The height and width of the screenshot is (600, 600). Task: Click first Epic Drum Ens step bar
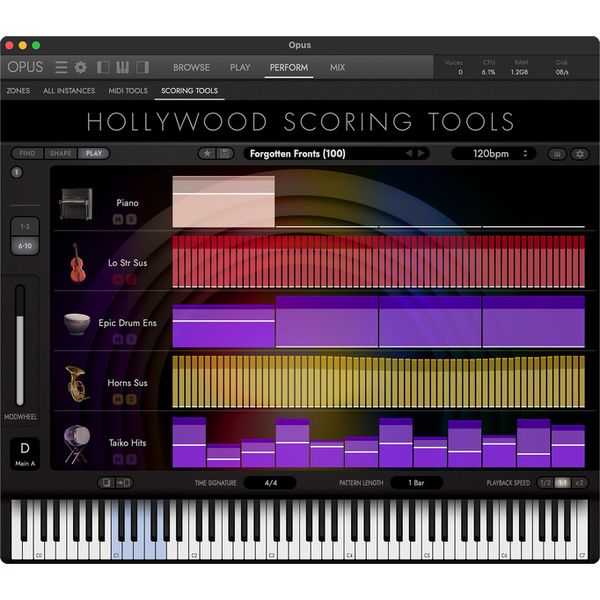coord(223,326)
